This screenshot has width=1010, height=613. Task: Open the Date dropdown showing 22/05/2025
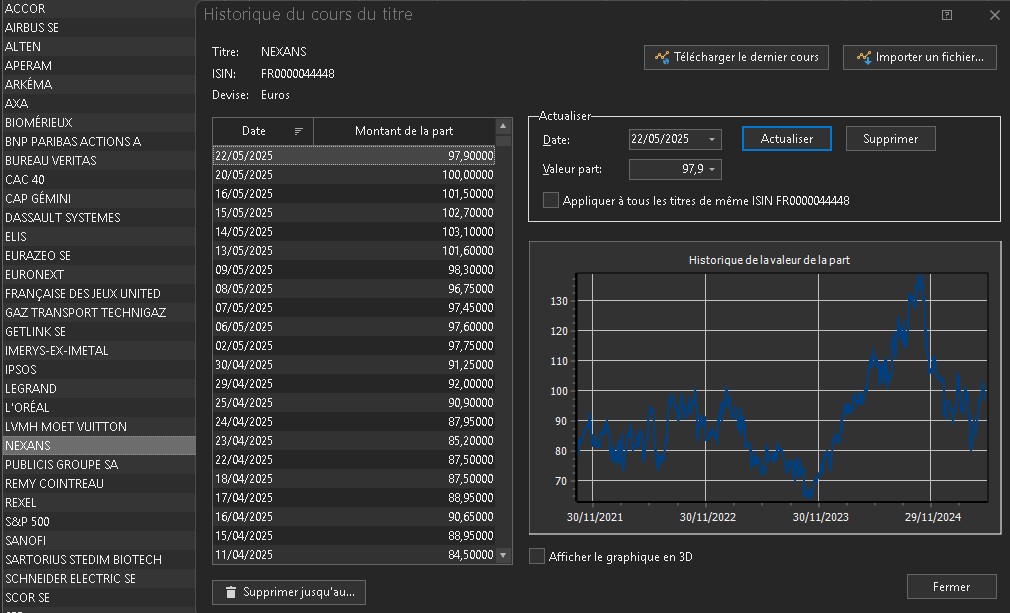click(712, 139)
